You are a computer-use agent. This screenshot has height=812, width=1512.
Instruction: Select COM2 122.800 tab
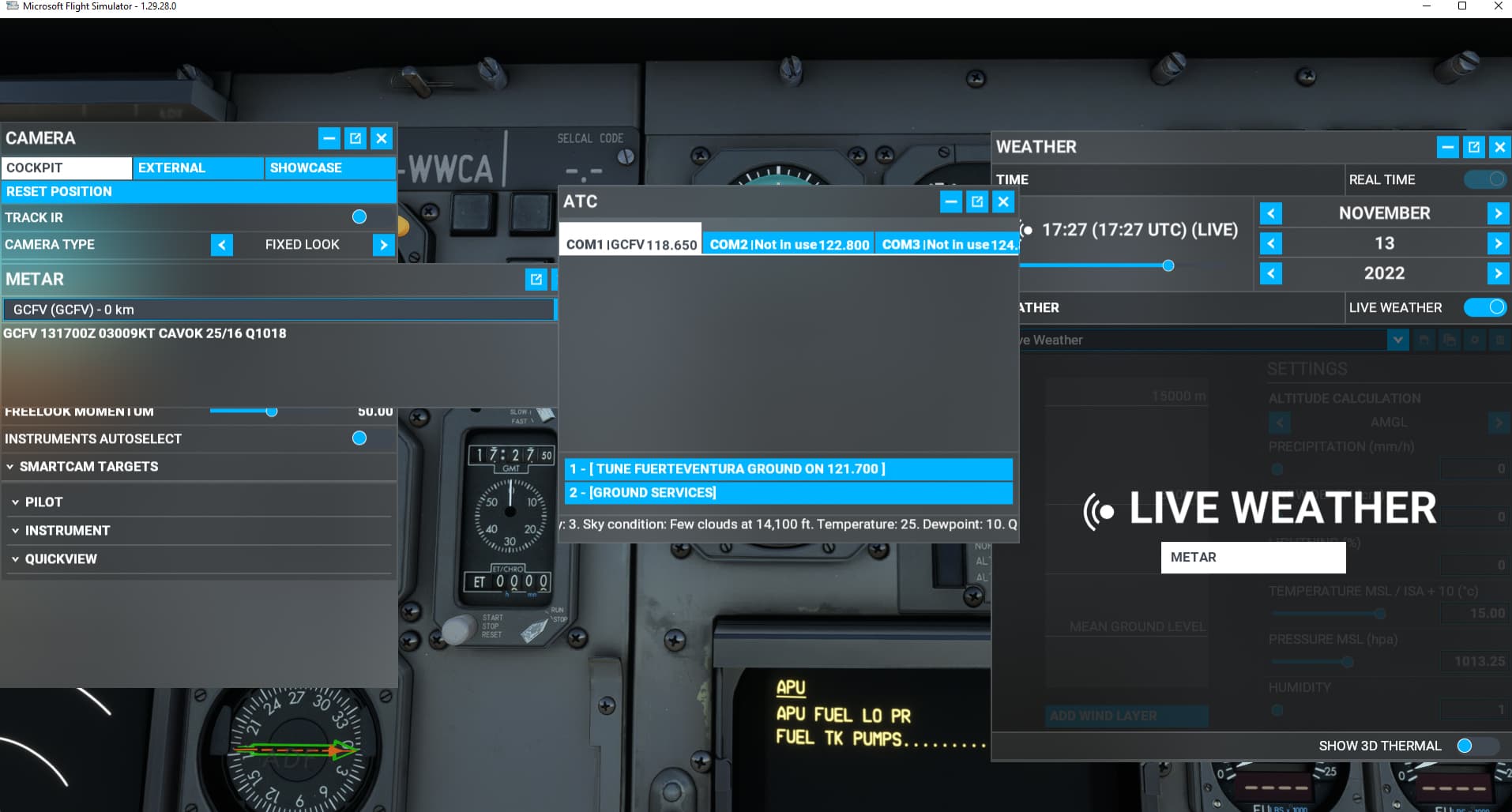click(x=788, y=244)
